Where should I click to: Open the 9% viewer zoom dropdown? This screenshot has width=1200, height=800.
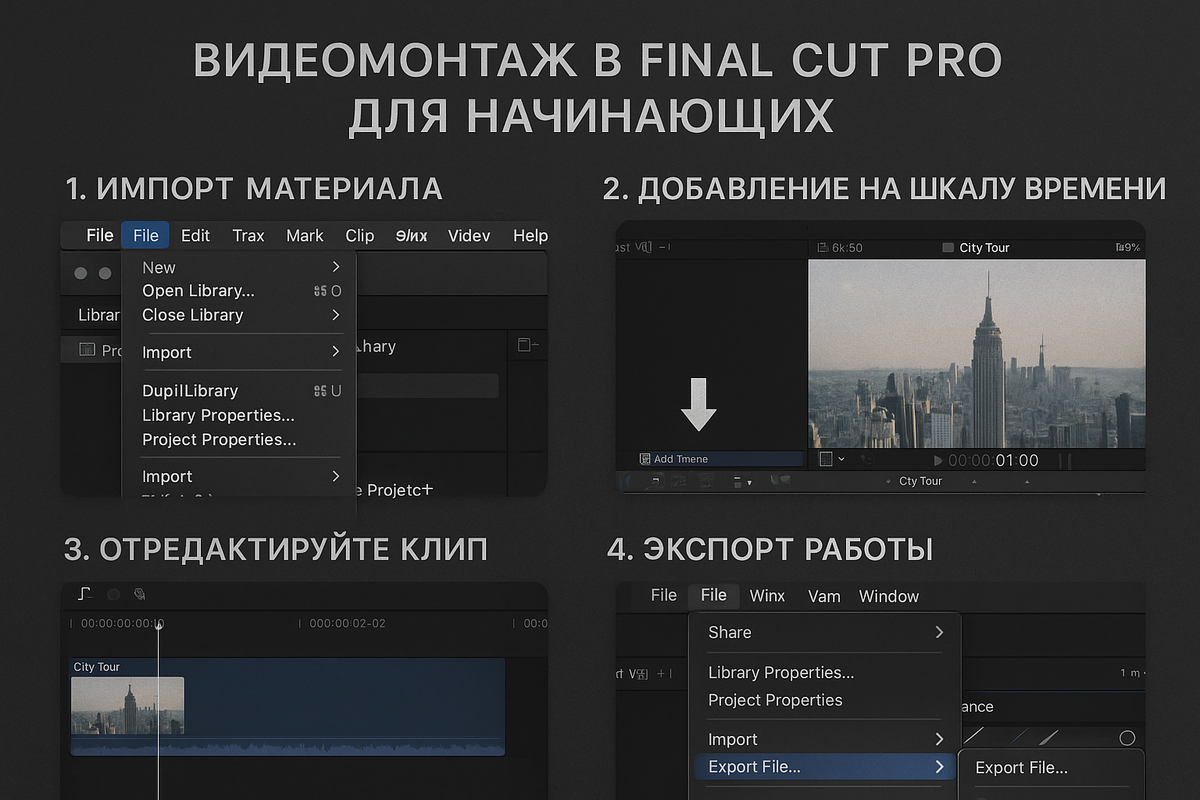click(x=1127, y=247)
